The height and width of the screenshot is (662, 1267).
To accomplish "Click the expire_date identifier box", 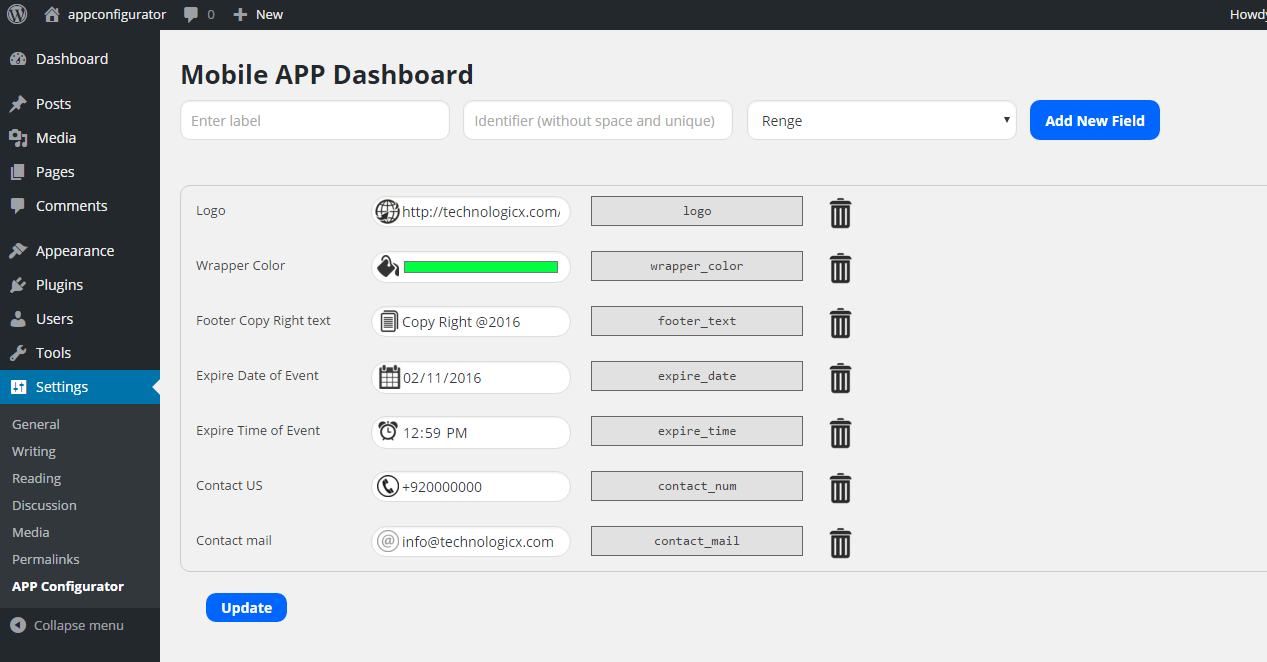I will coord(697,376).
